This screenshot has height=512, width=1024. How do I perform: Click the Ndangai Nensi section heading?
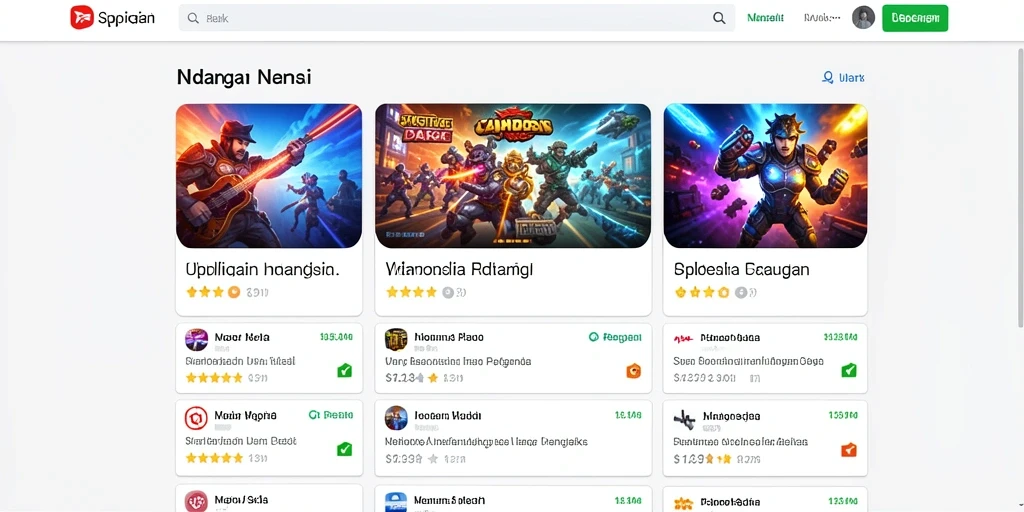pos(244,77)
